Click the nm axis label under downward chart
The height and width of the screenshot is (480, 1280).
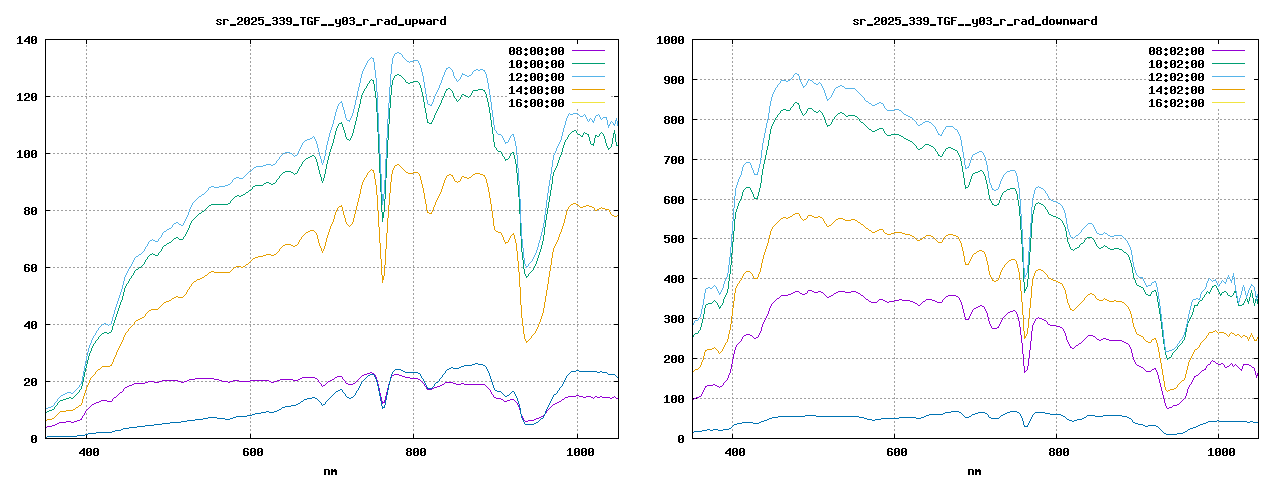974,470
